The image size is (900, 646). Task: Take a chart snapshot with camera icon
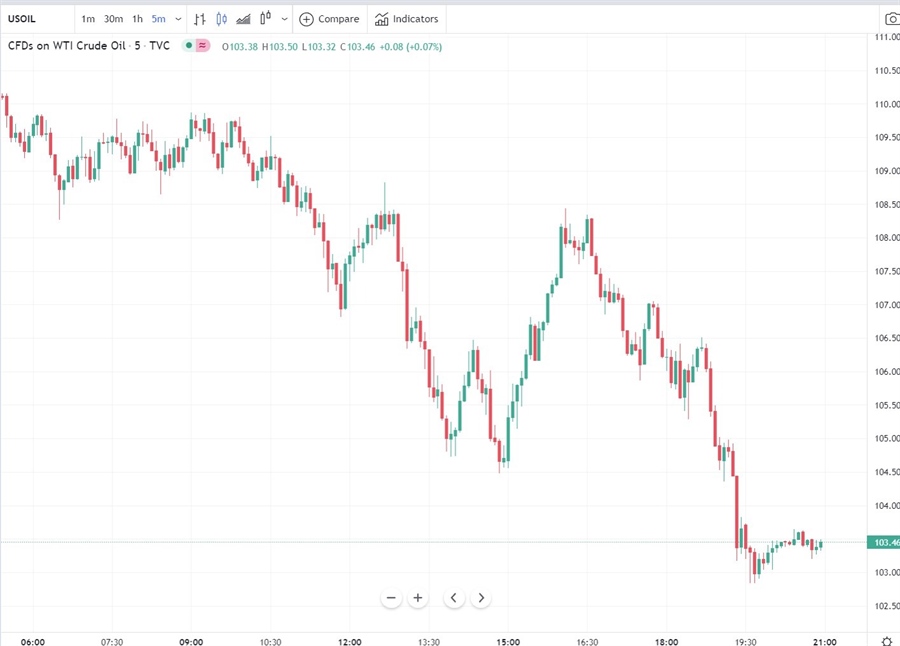[x=893, y=19]
